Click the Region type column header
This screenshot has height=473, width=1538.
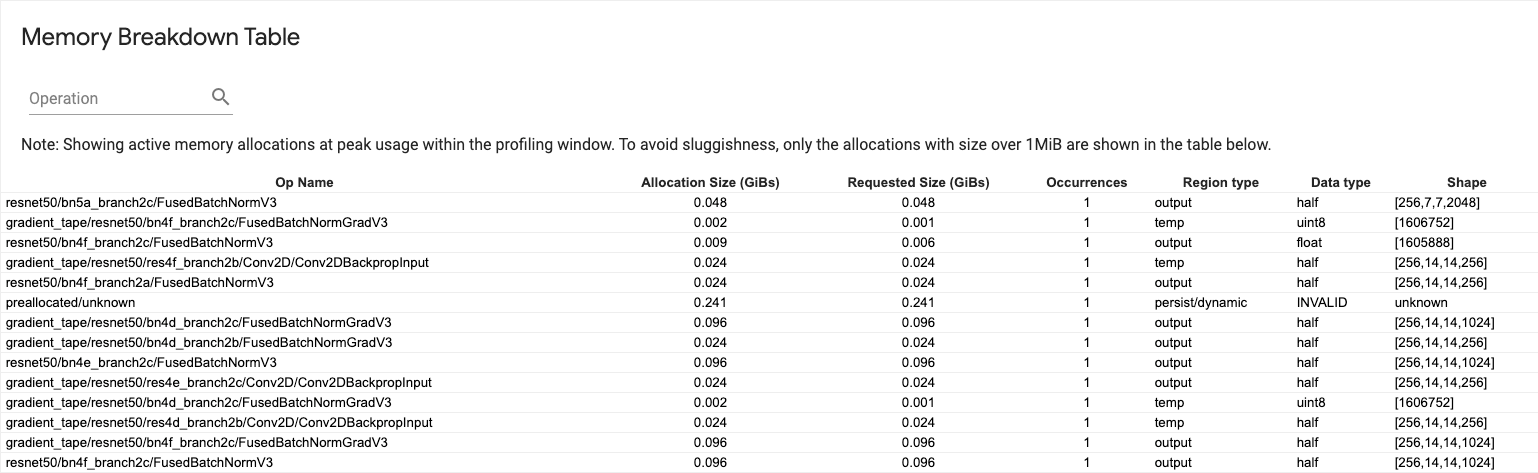[1220, 182]
